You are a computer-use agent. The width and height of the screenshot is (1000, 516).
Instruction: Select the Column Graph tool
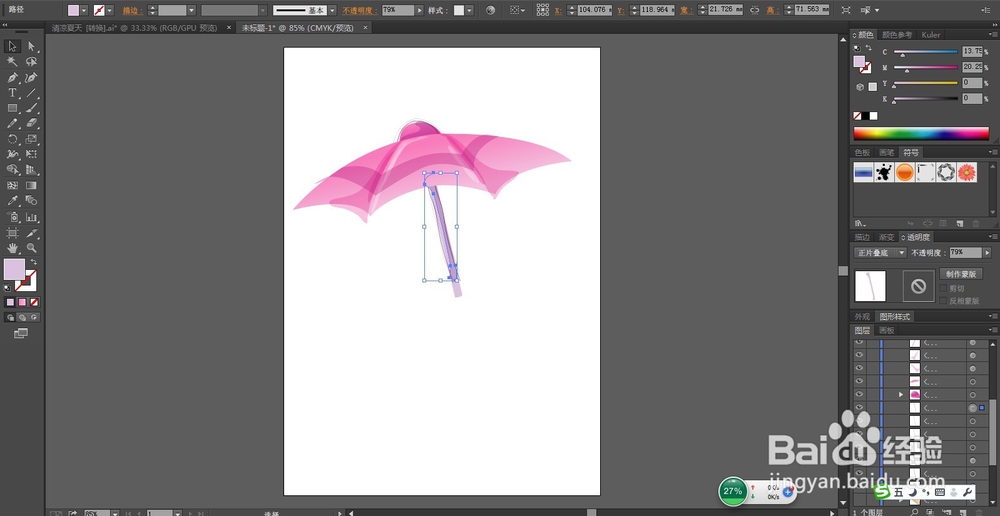[31, 217]
